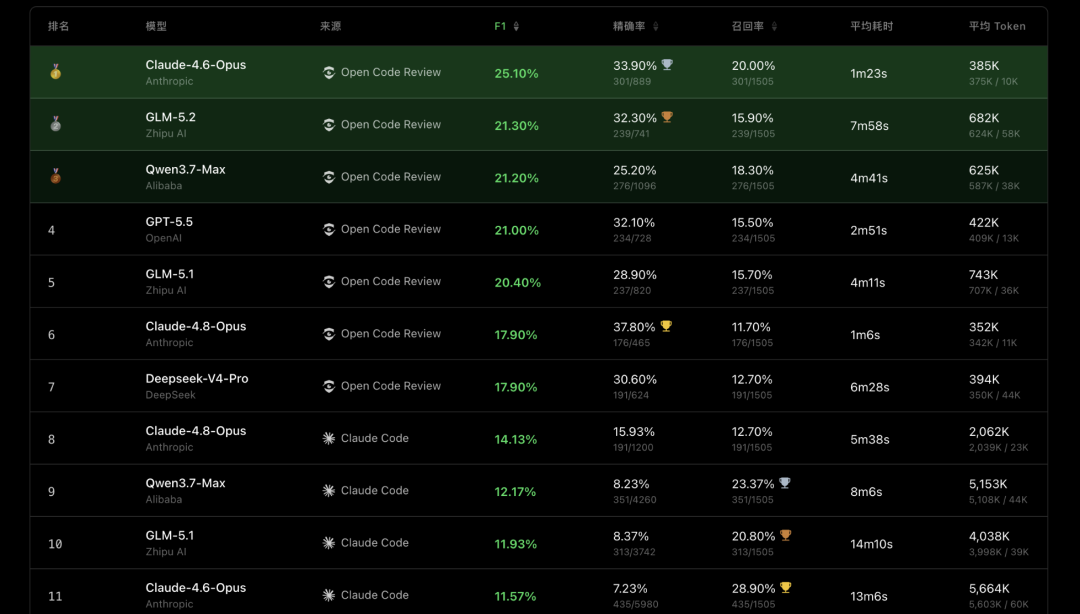This screenshot has width=1080, height=614.
Task: Click the bronze medal icon for Qwen3.7-Max
Action: pos(56,176)
